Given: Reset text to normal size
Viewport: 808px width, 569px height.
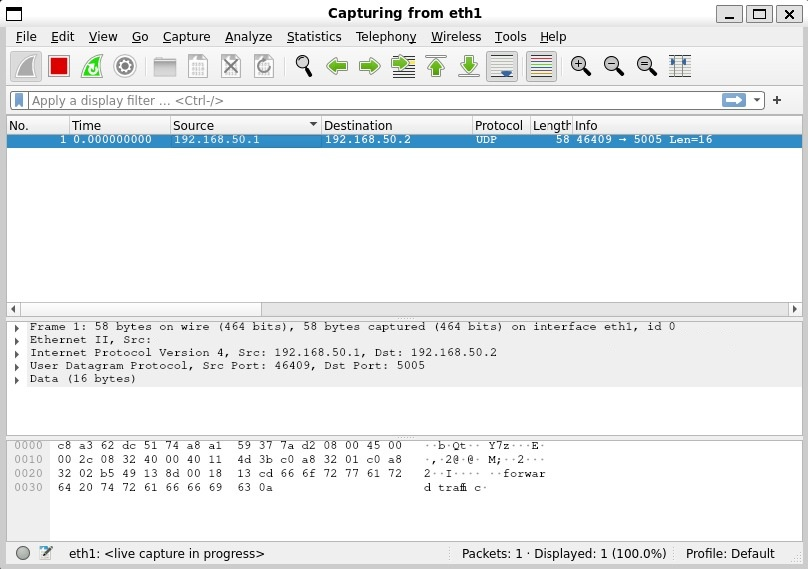Looking at the screenshot, I should click(647, 66).
